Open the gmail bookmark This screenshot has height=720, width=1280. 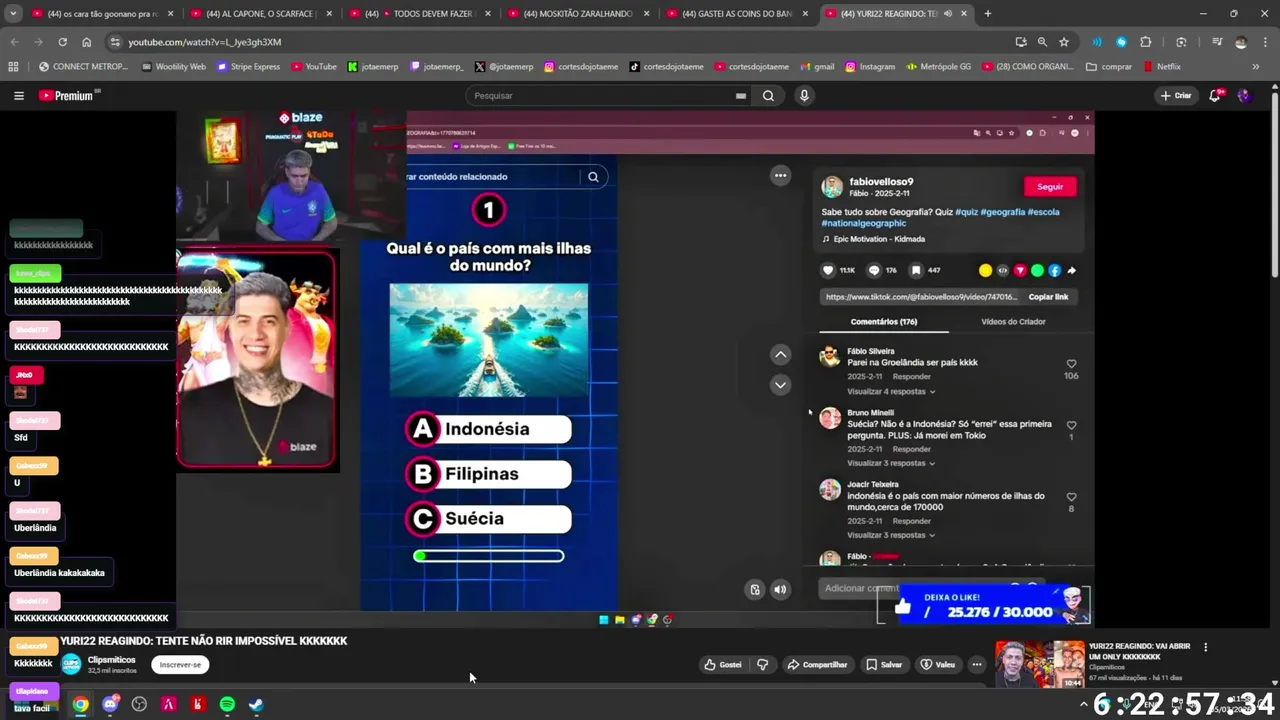pos(816,67)
